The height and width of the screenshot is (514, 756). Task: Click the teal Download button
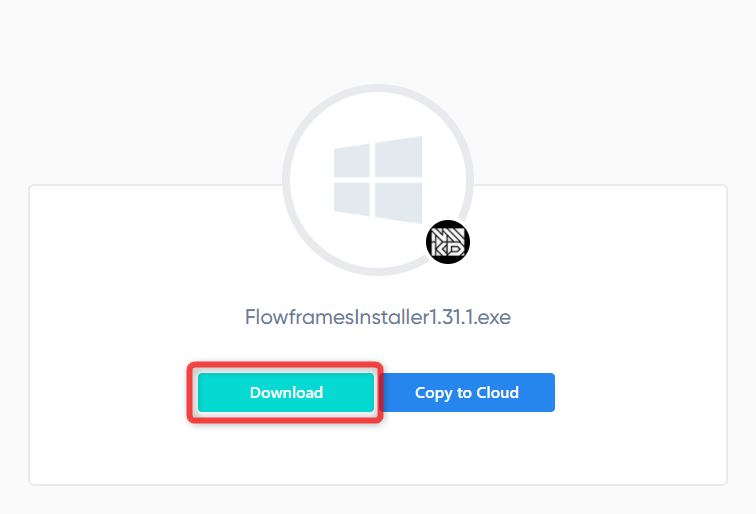click(286, 392)
